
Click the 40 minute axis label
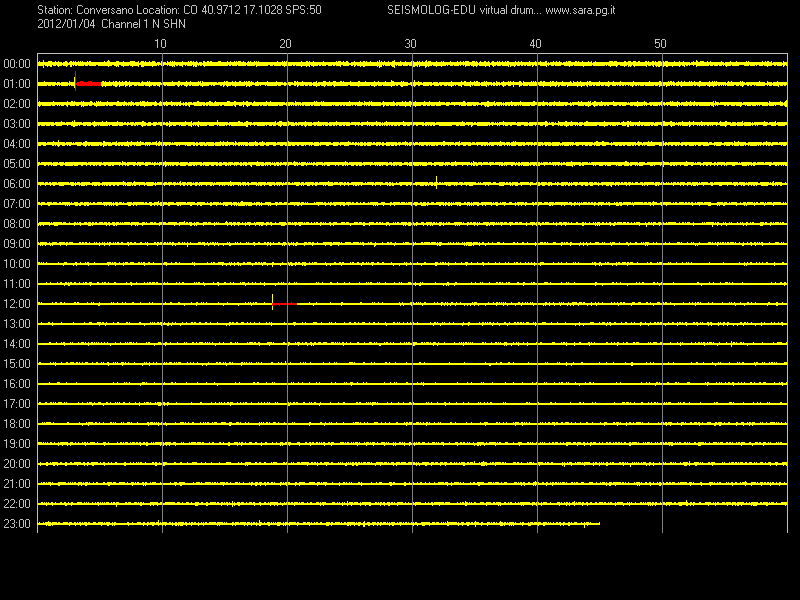(x=535, y=44)
